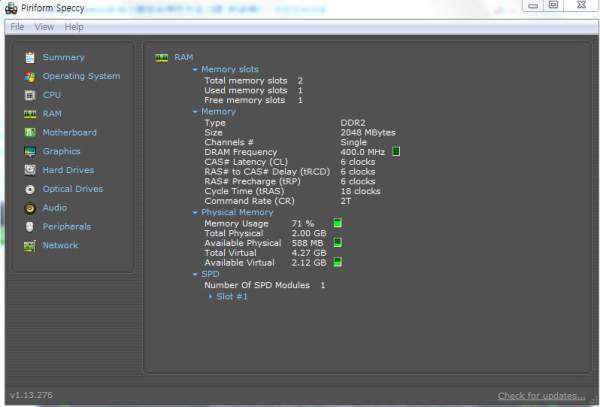Click green indicator beside Available Physical
The width and height of the screenshot is (600, 407).
(338, 243)
